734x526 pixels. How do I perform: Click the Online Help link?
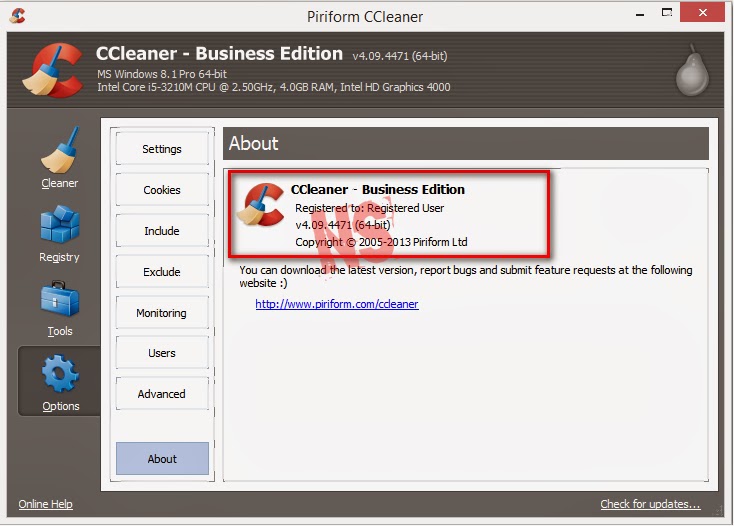click(x=45, y=504)
